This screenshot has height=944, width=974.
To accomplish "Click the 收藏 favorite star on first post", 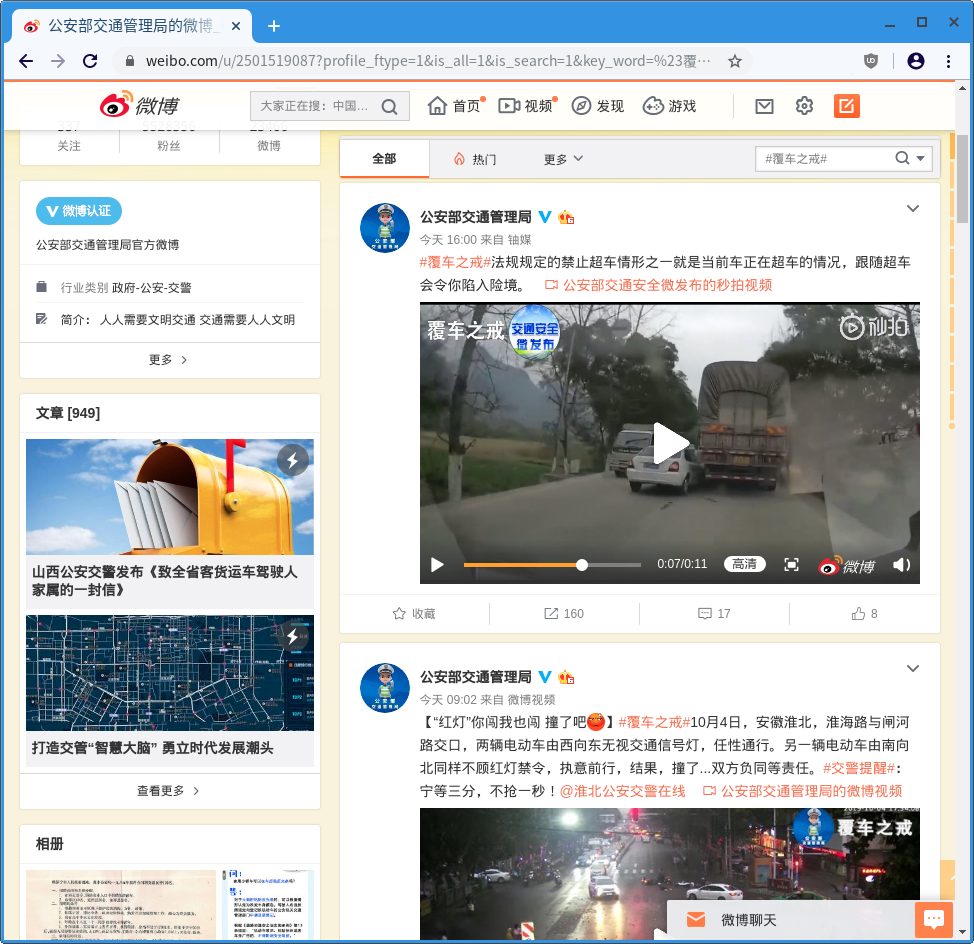I will pos(414,614).
